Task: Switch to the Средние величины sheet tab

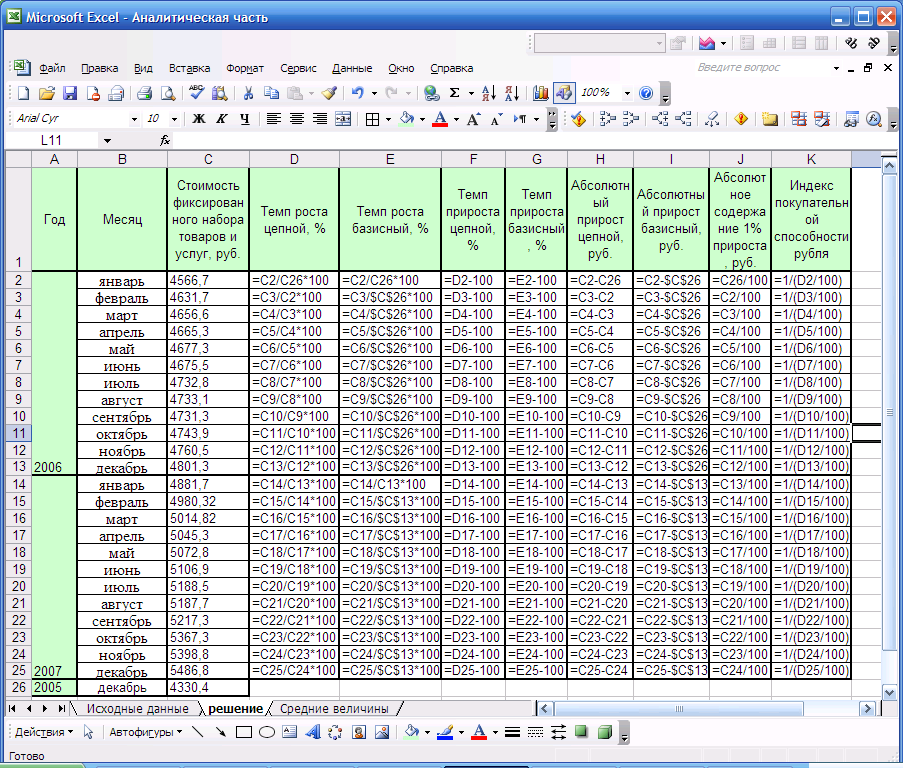Action: [334, 709]
